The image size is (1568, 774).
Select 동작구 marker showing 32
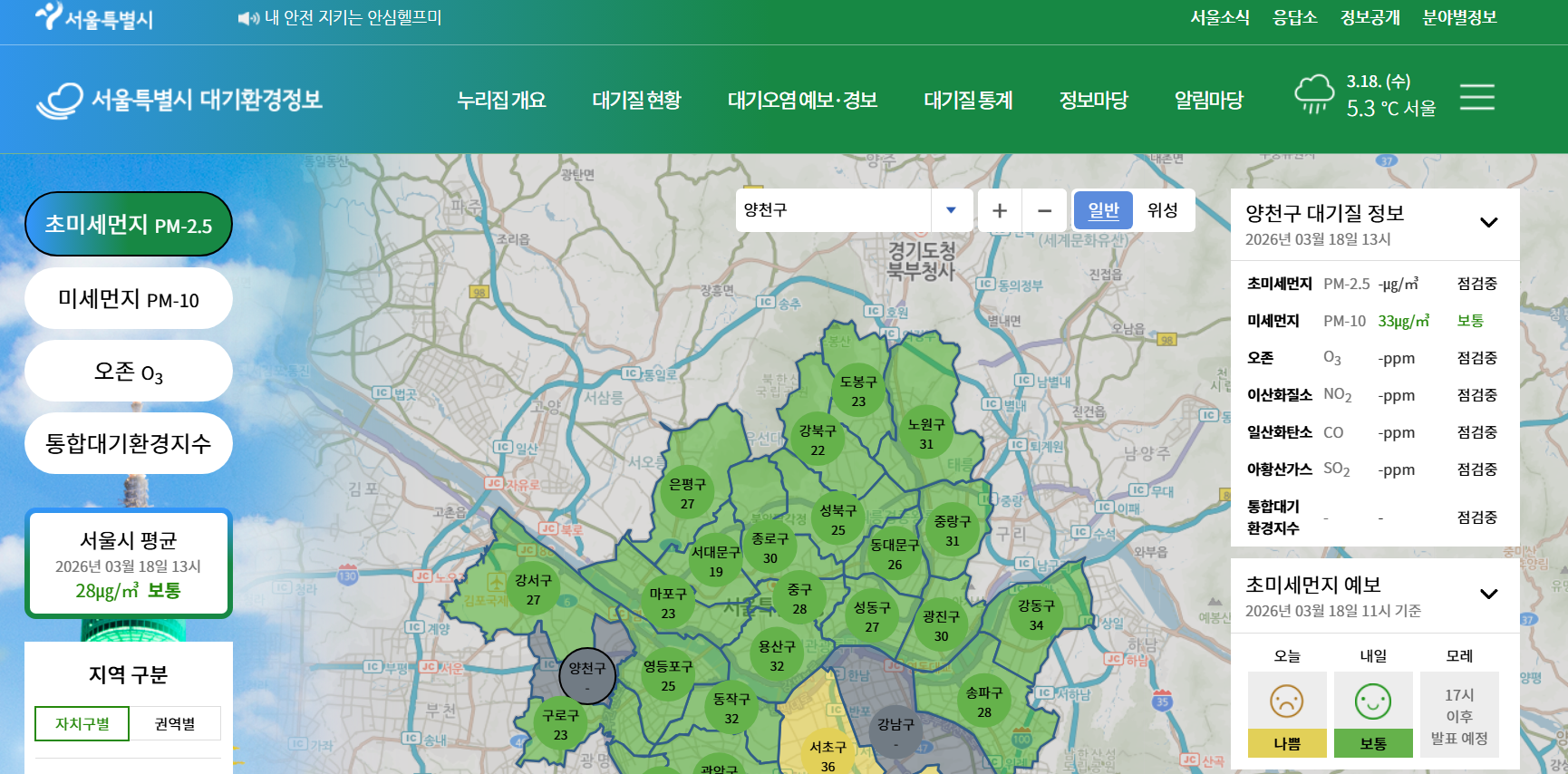point(731,708)
